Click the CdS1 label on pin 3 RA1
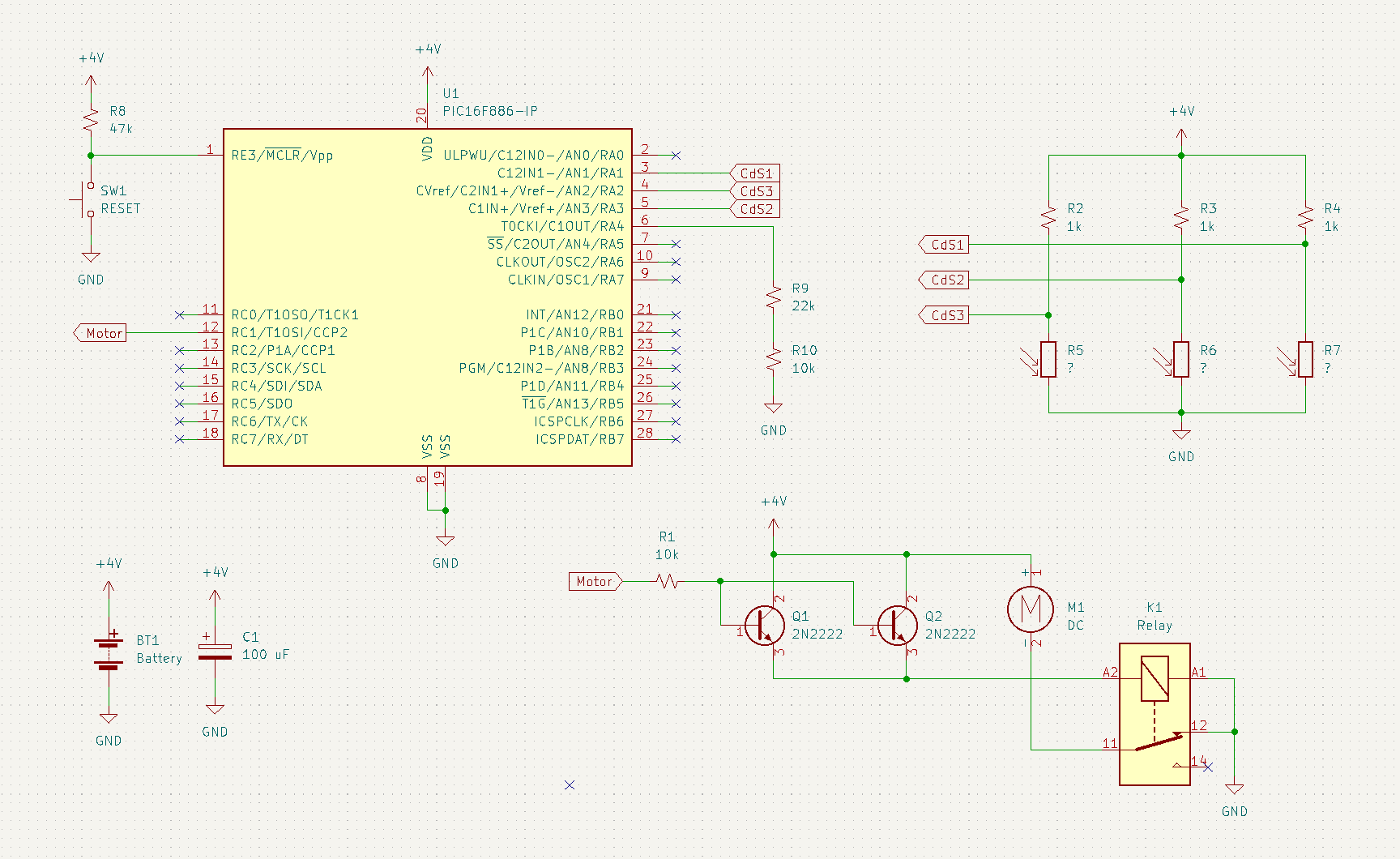This screenshot has width=1400, height=859. pos(755,173)
